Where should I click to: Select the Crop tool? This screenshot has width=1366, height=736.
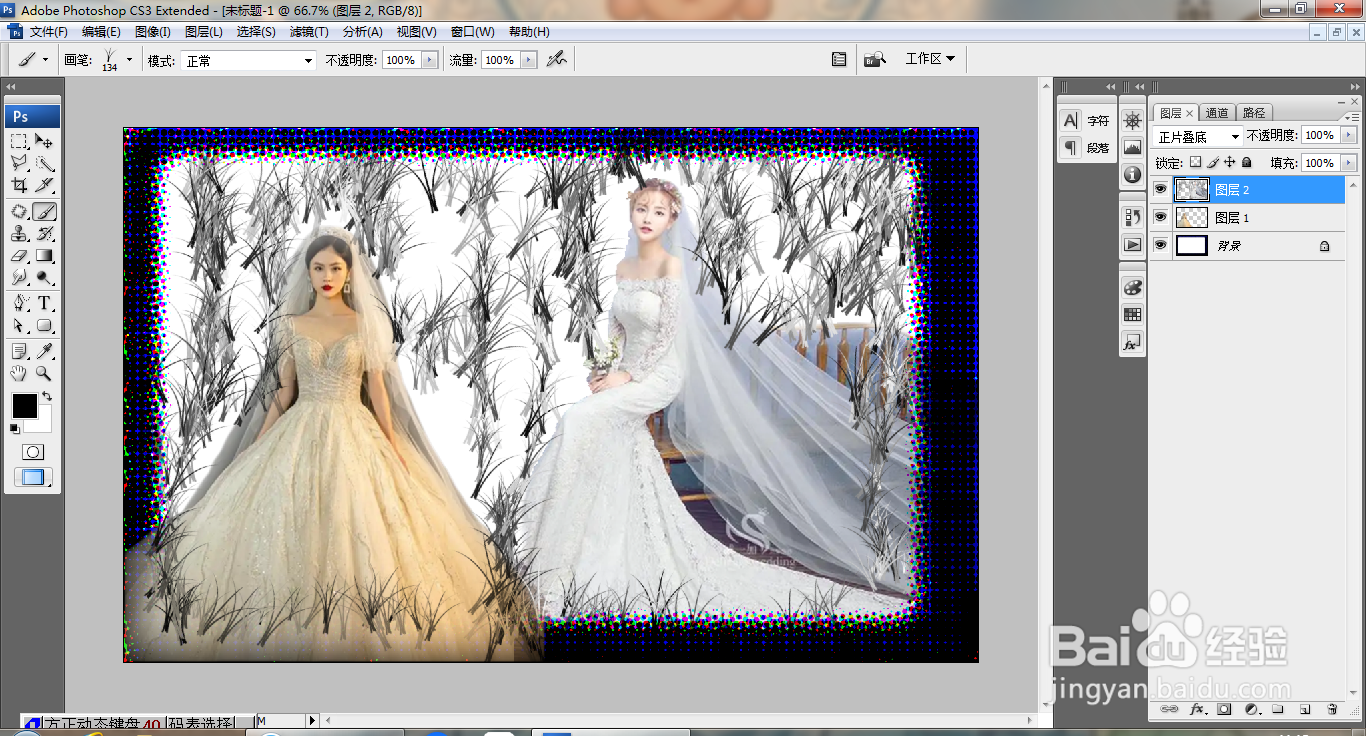point(19,185)
